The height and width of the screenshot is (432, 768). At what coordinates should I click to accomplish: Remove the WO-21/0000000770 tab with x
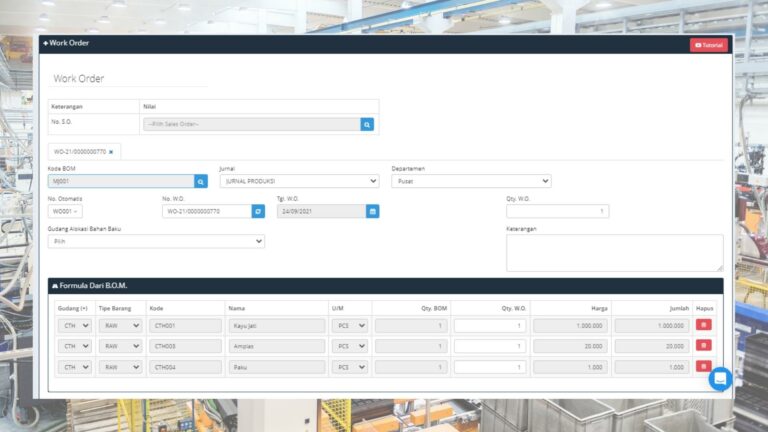point(111,152)
